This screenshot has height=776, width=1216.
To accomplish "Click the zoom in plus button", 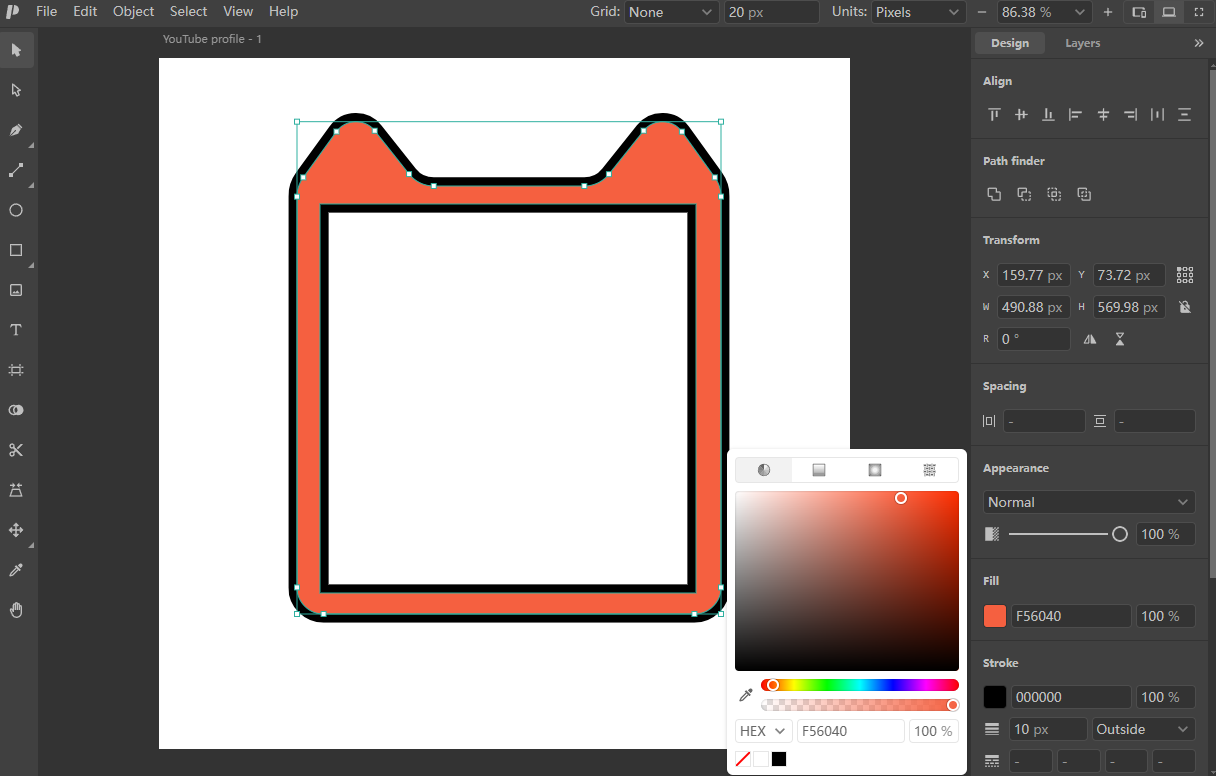I will pyautogui.click(x=1108, y=12).
